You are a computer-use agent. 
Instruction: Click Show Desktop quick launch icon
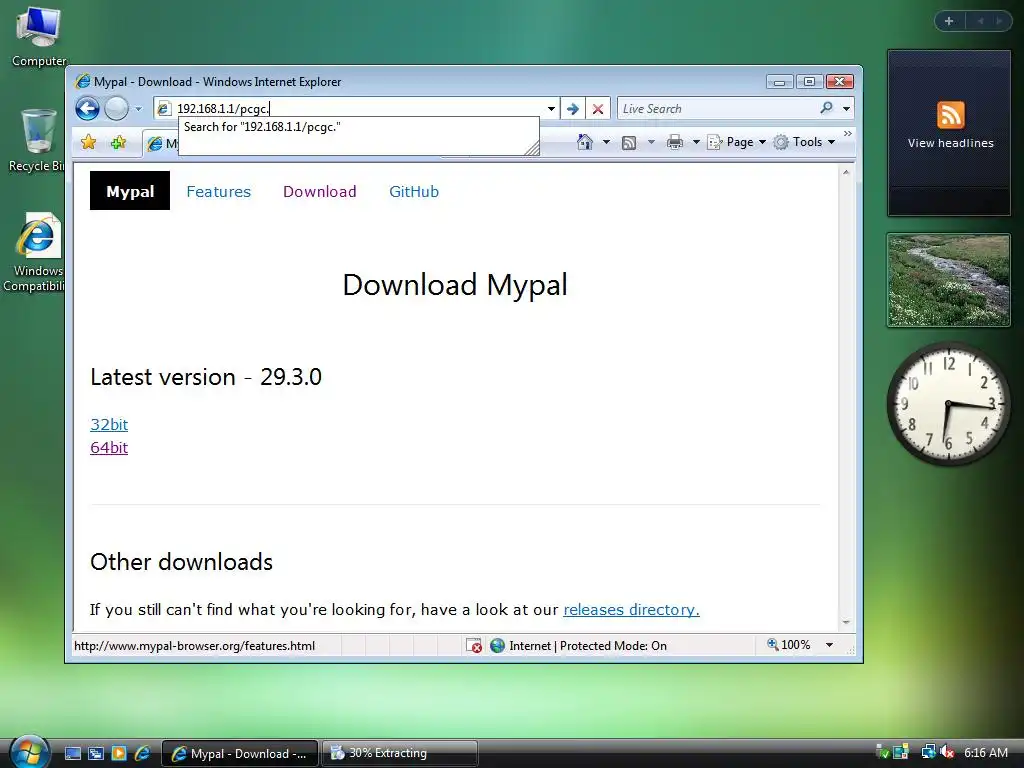(73, 754)
